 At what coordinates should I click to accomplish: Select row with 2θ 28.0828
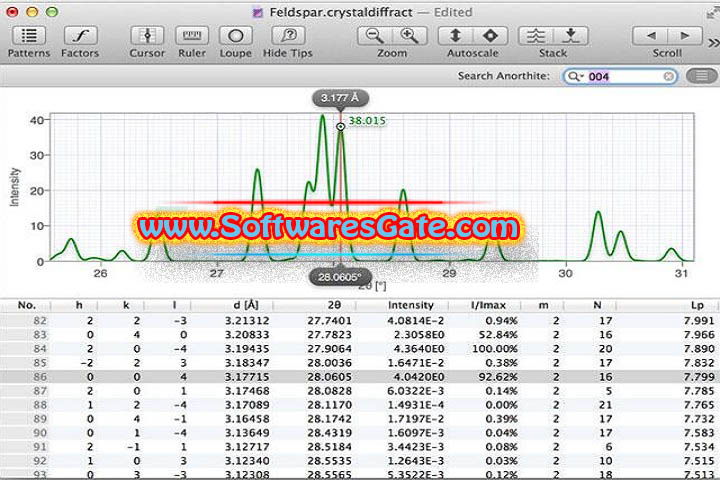[x=360, y=391]
